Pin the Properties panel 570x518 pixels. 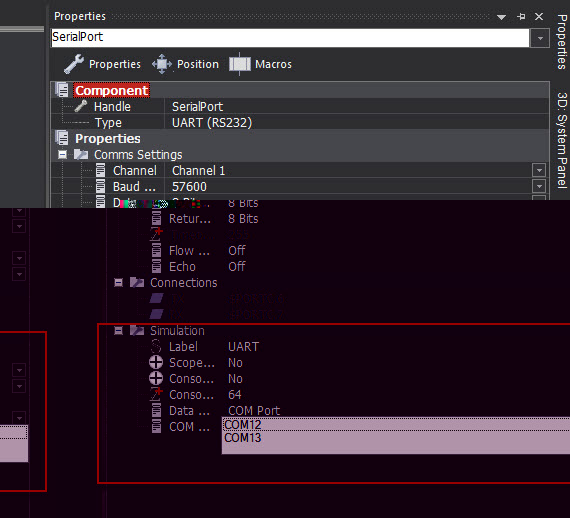(521, 16)
